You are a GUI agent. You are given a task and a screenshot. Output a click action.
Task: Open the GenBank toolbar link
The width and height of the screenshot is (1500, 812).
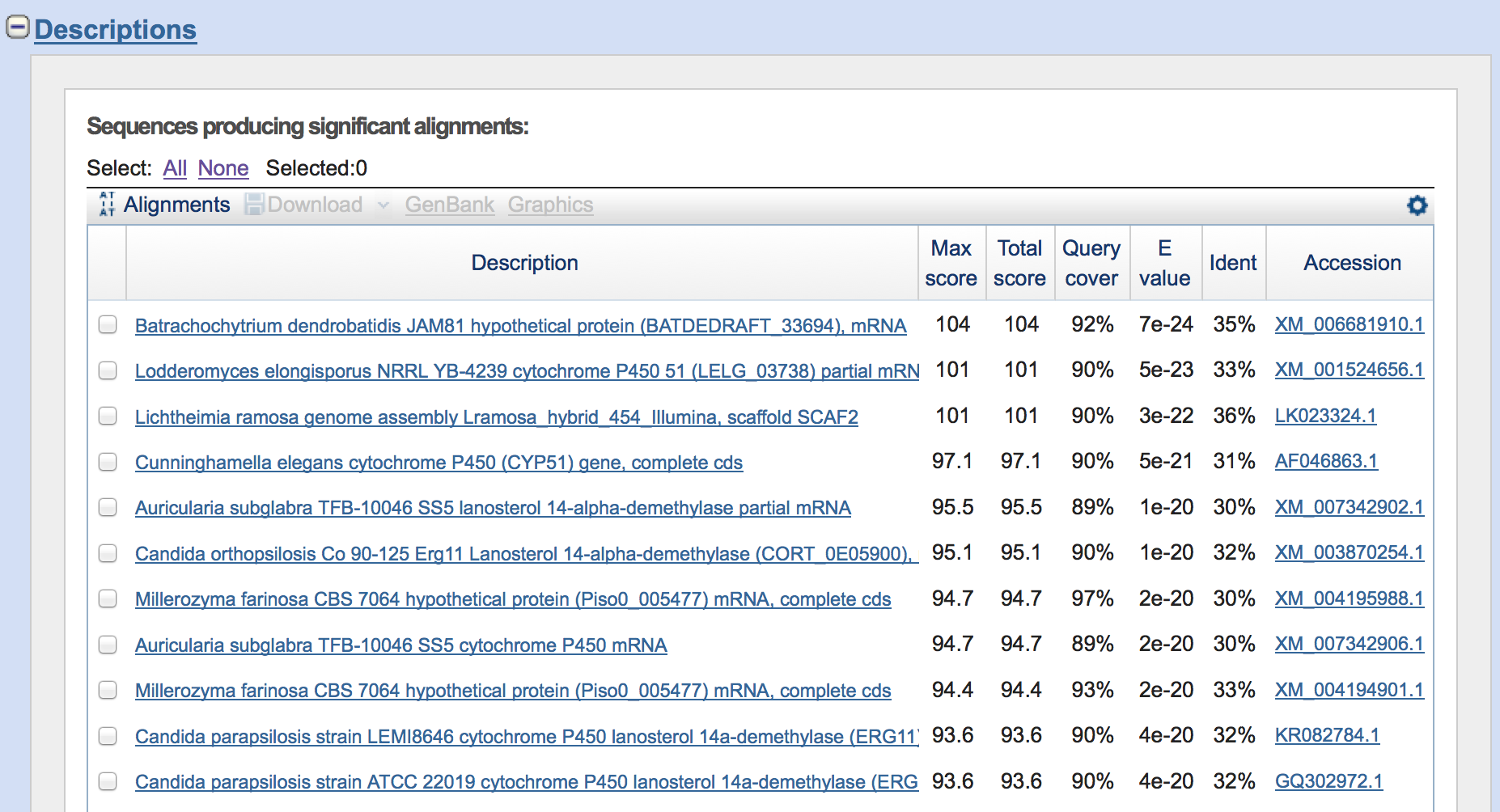[x=450, y=205]
